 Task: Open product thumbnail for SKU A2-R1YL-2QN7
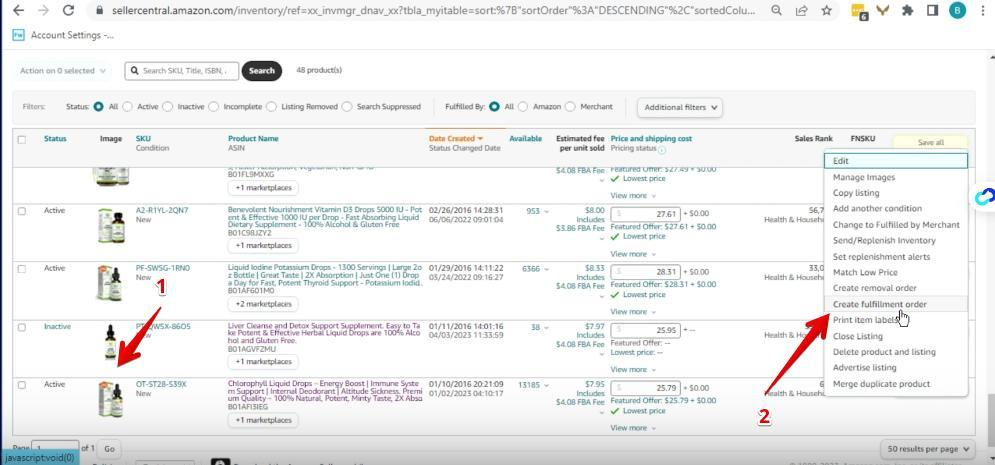click(x=110, y=225)
